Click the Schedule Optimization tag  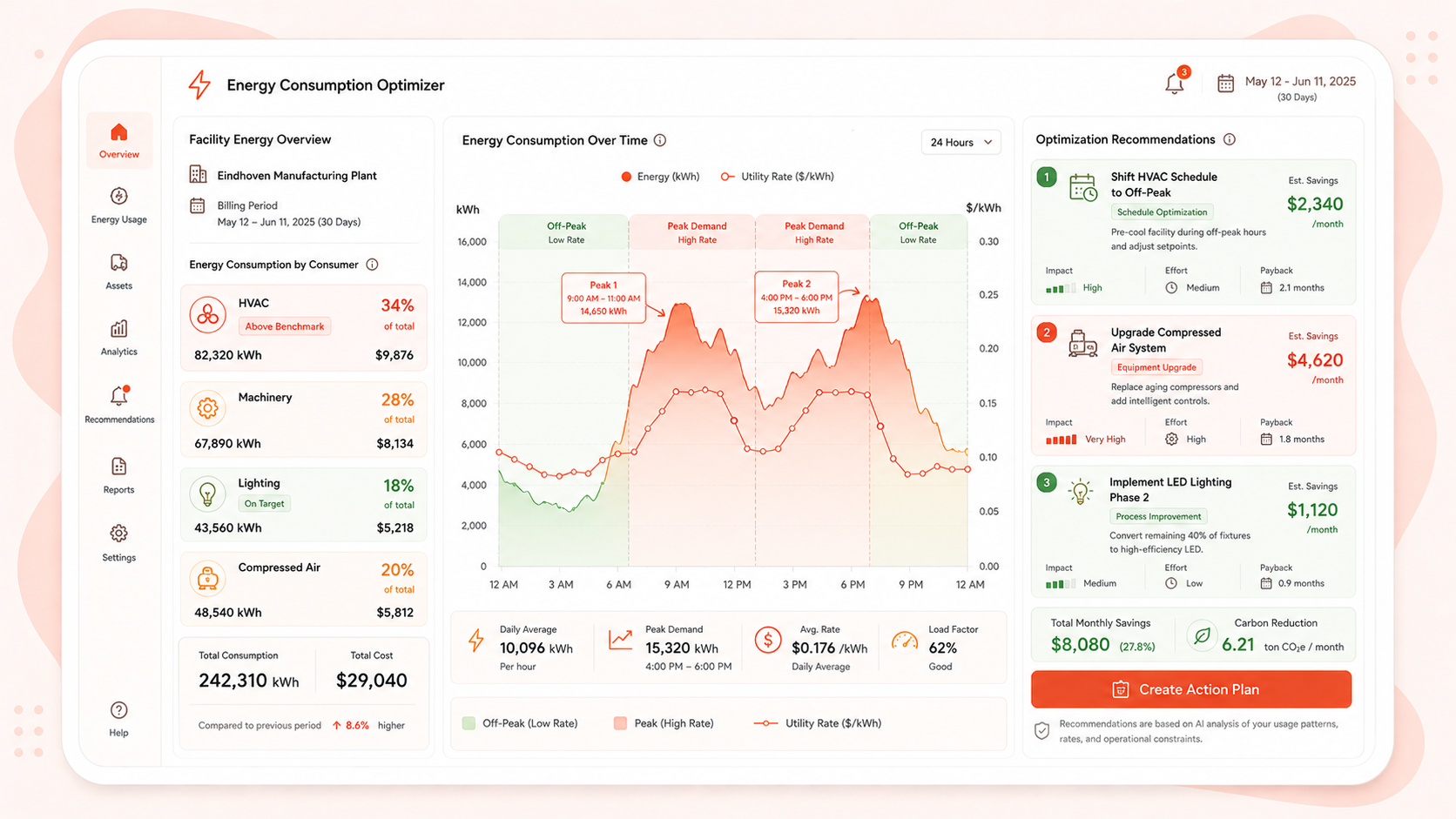coord(1162,212)
